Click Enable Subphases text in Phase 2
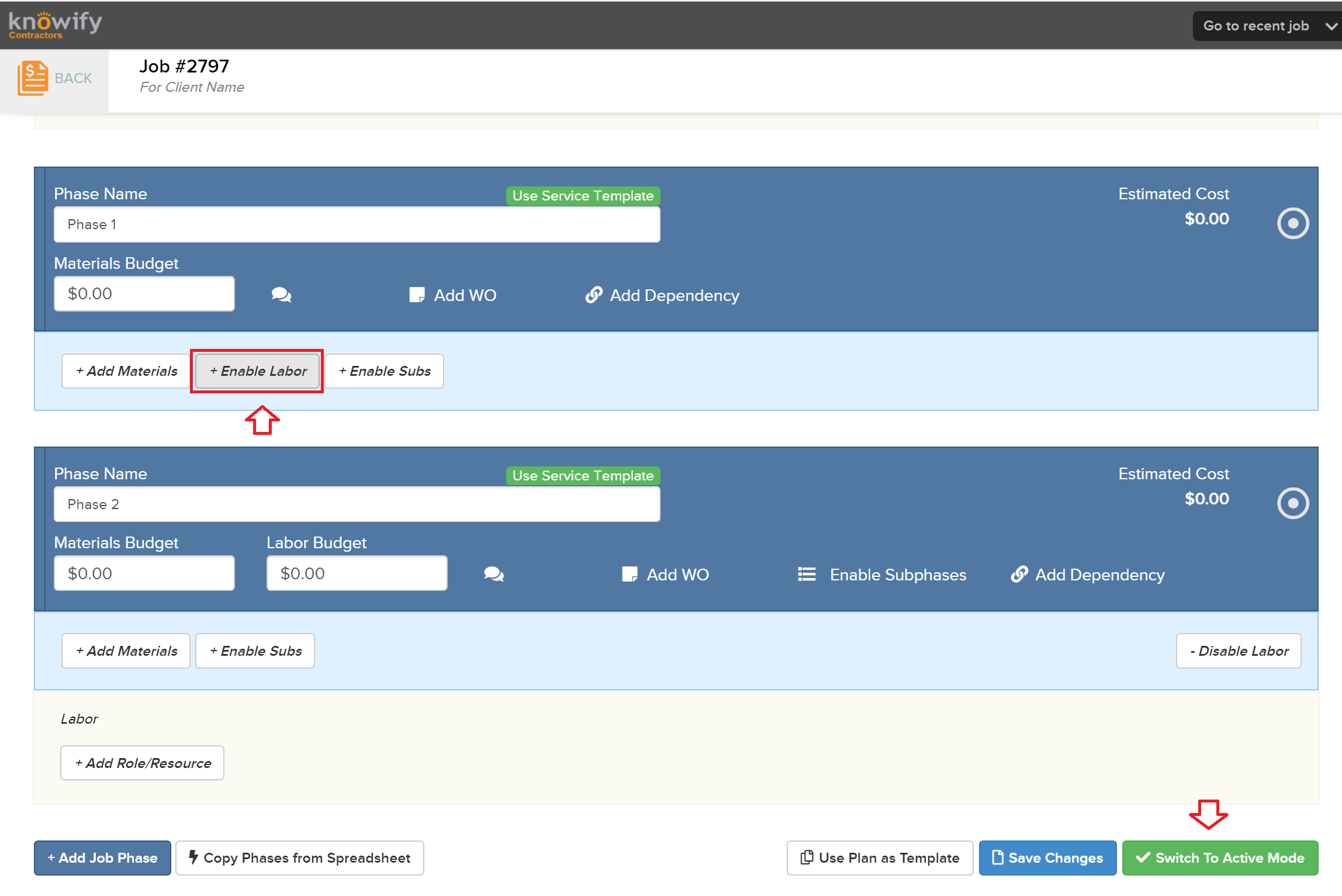1342x896 pixels. point(898,575)
